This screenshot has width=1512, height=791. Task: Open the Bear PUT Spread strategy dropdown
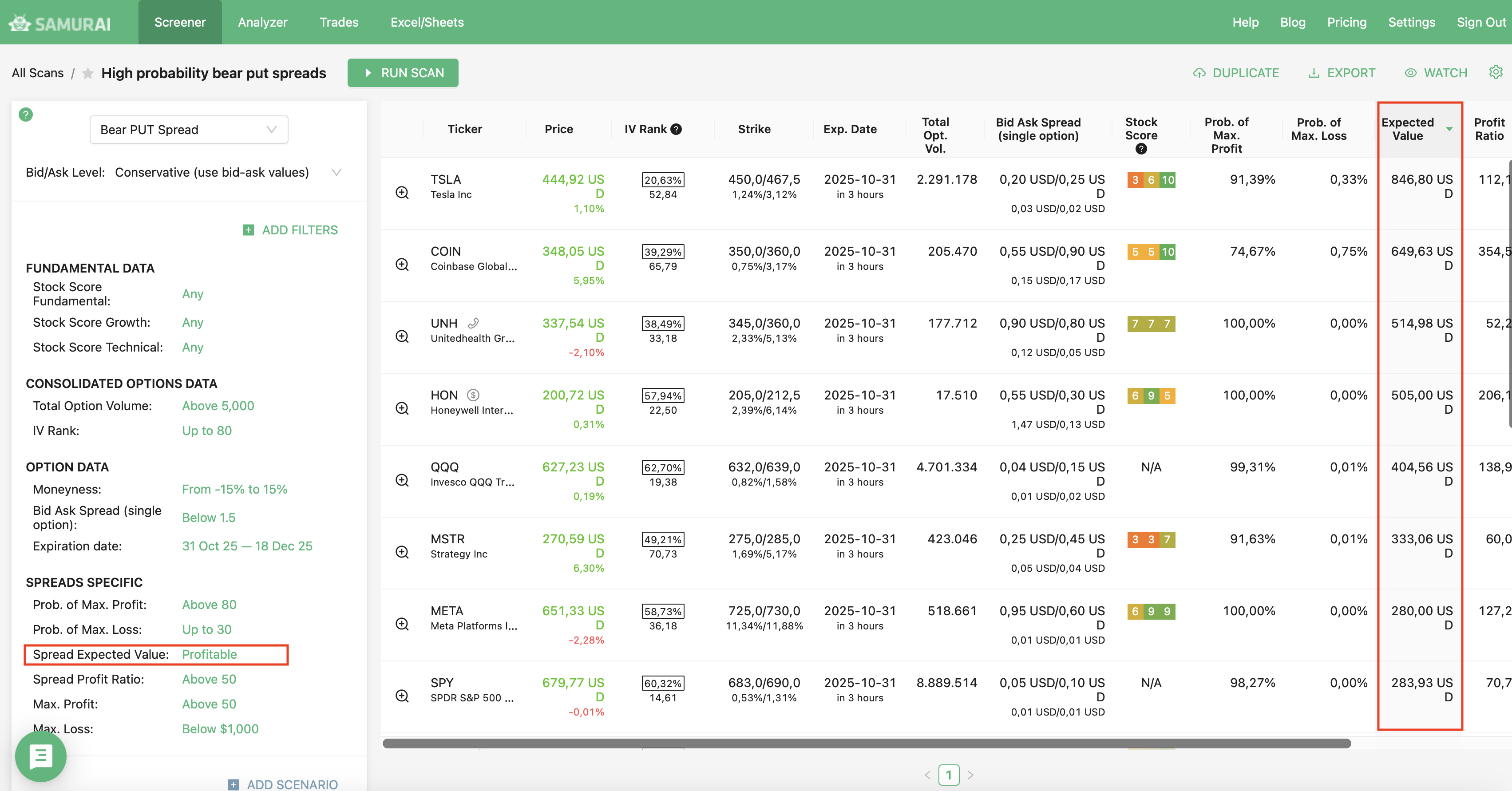188,130
